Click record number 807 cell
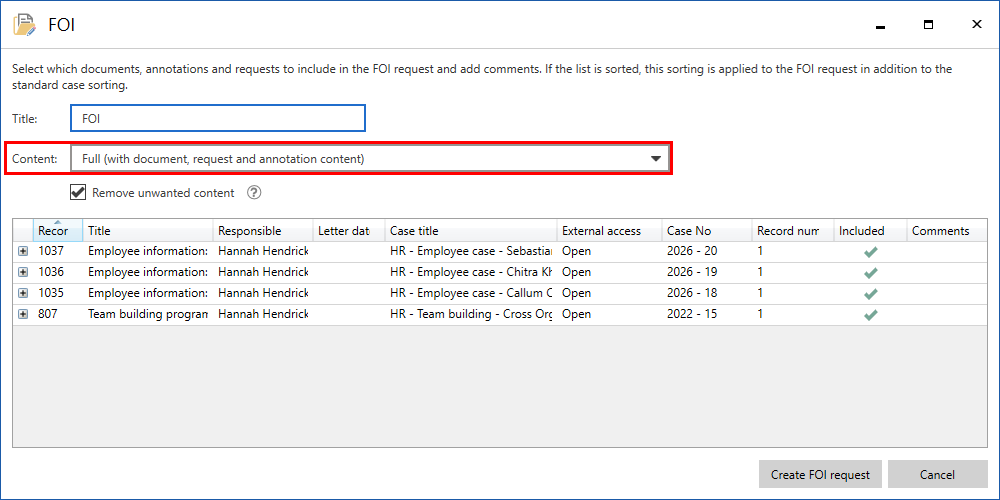 click(x=48, y=314)
